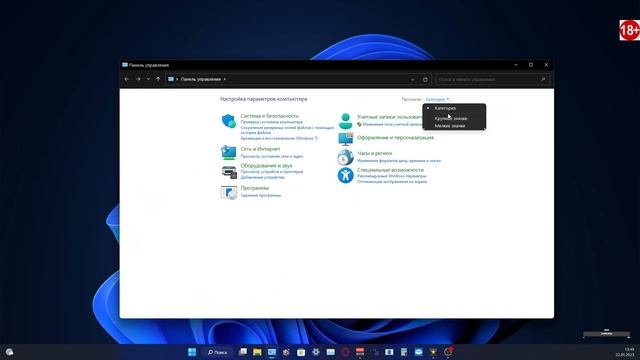
Task: Click the Поиск box on the taskbar
Action: click(x=218, y=352)
